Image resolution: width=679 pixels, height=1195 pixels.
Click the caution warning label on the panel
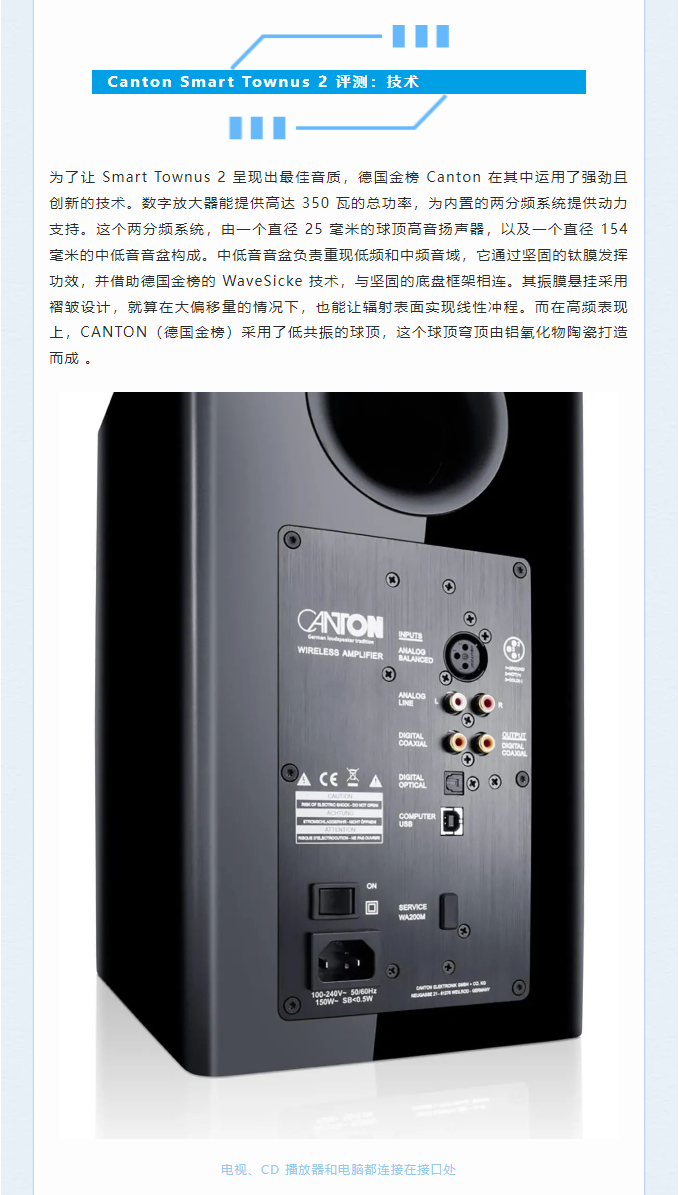click(x=338, y=818)
